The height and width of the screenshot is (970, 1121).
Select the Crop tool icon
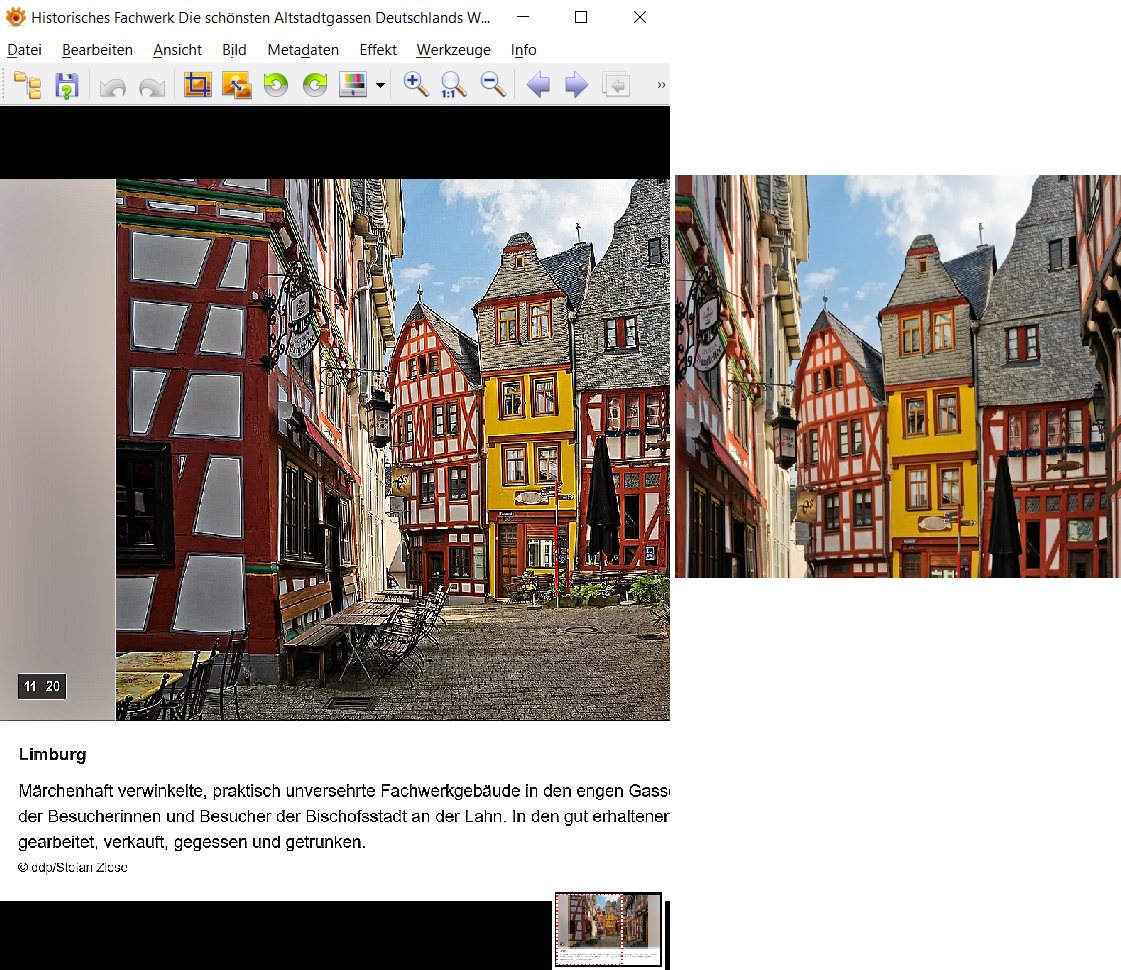pos(198,86)
